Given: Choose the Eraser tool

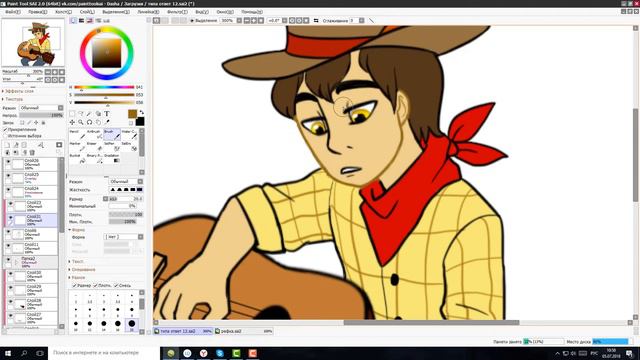Looking at the screenshot, I should pyautogui.click(x=94, y=147).
